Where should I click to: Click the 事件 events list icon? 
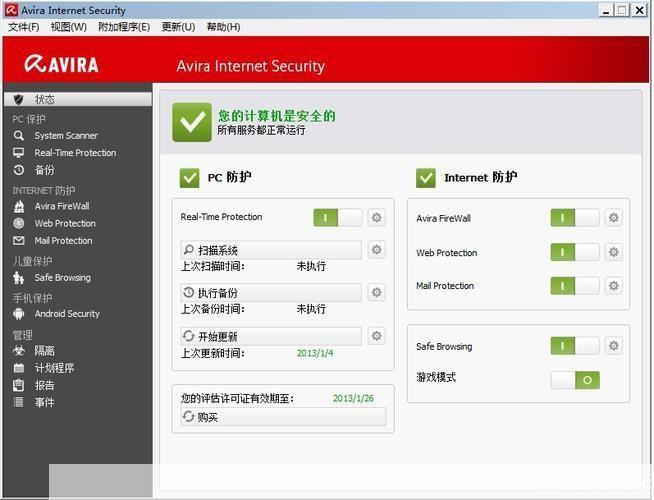coord(18,402)
